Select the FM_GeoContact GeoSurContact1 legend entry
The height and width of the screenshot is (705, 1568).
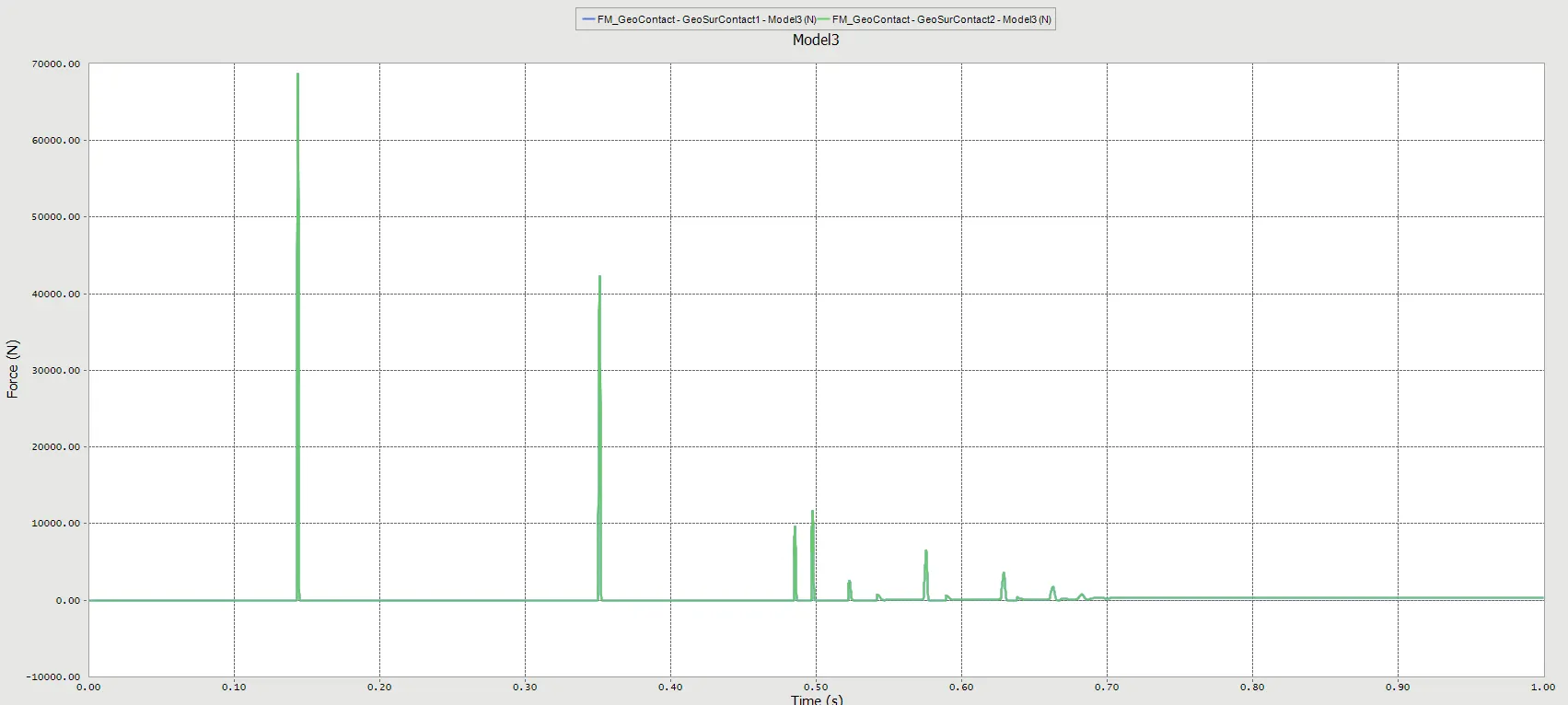698,19
